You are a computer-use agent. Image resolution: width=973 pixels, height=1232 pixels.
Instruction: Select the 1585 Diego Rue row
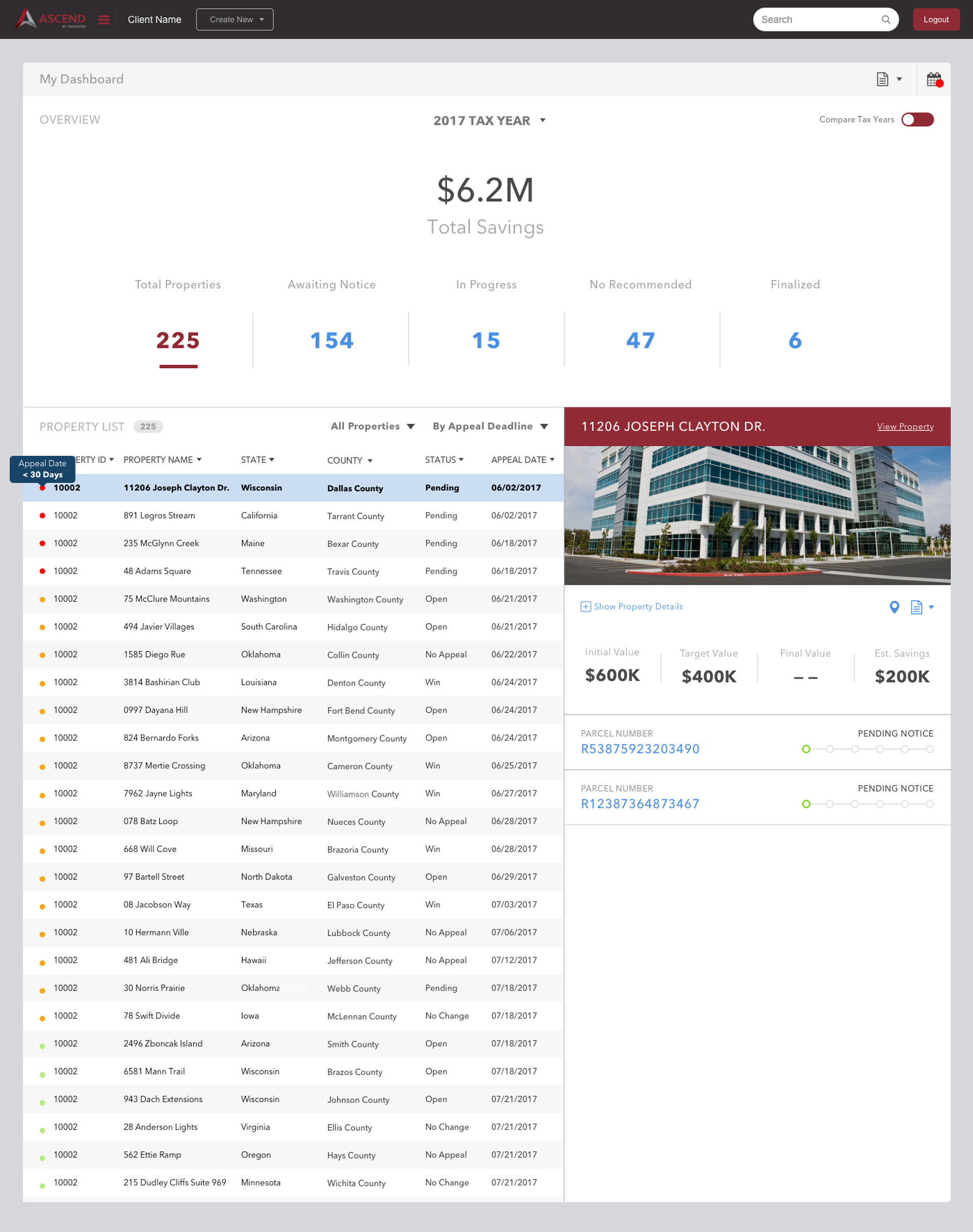293,654
